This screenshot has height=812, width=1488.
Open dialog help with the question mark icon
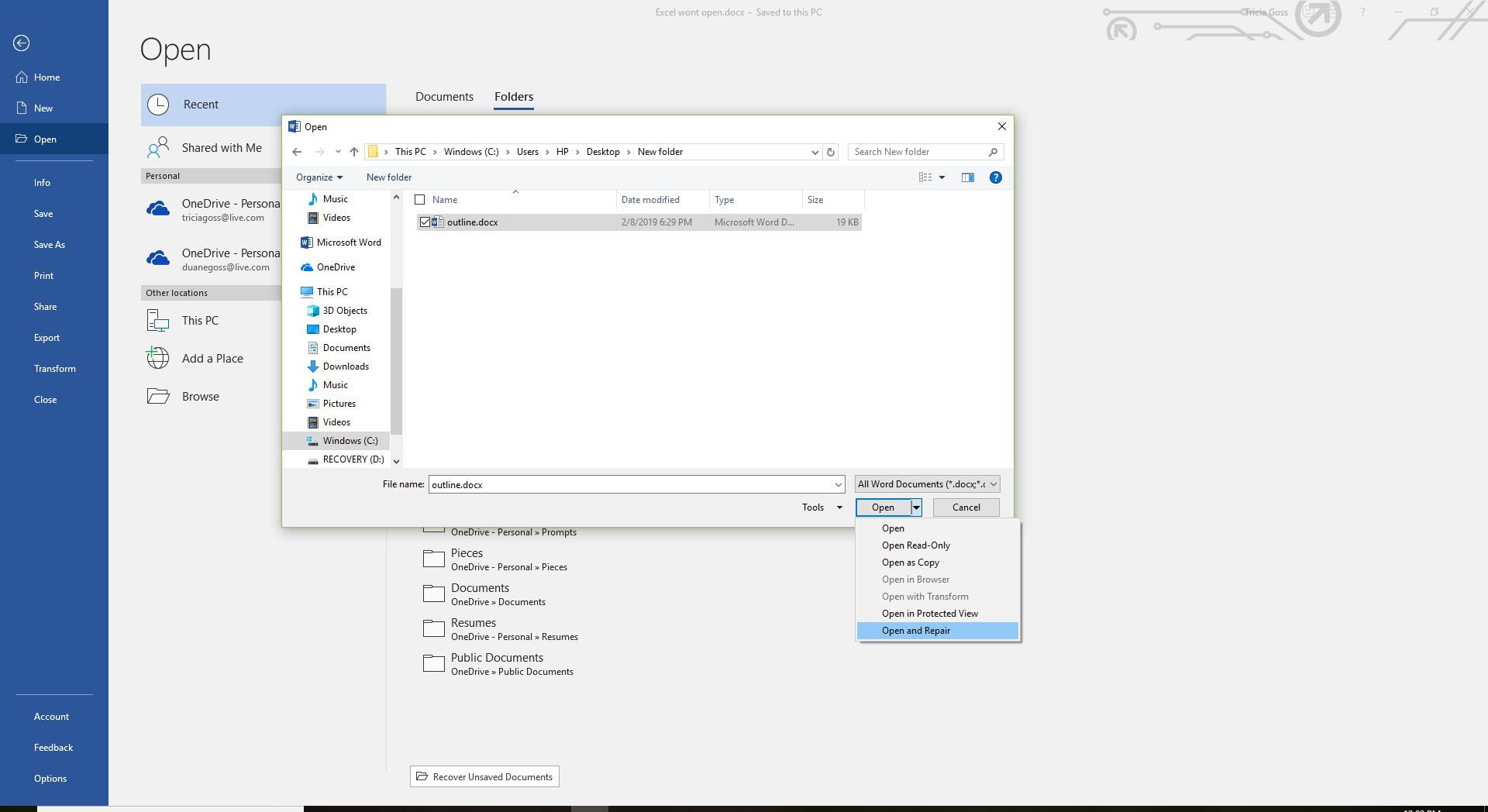coord(996,177)
